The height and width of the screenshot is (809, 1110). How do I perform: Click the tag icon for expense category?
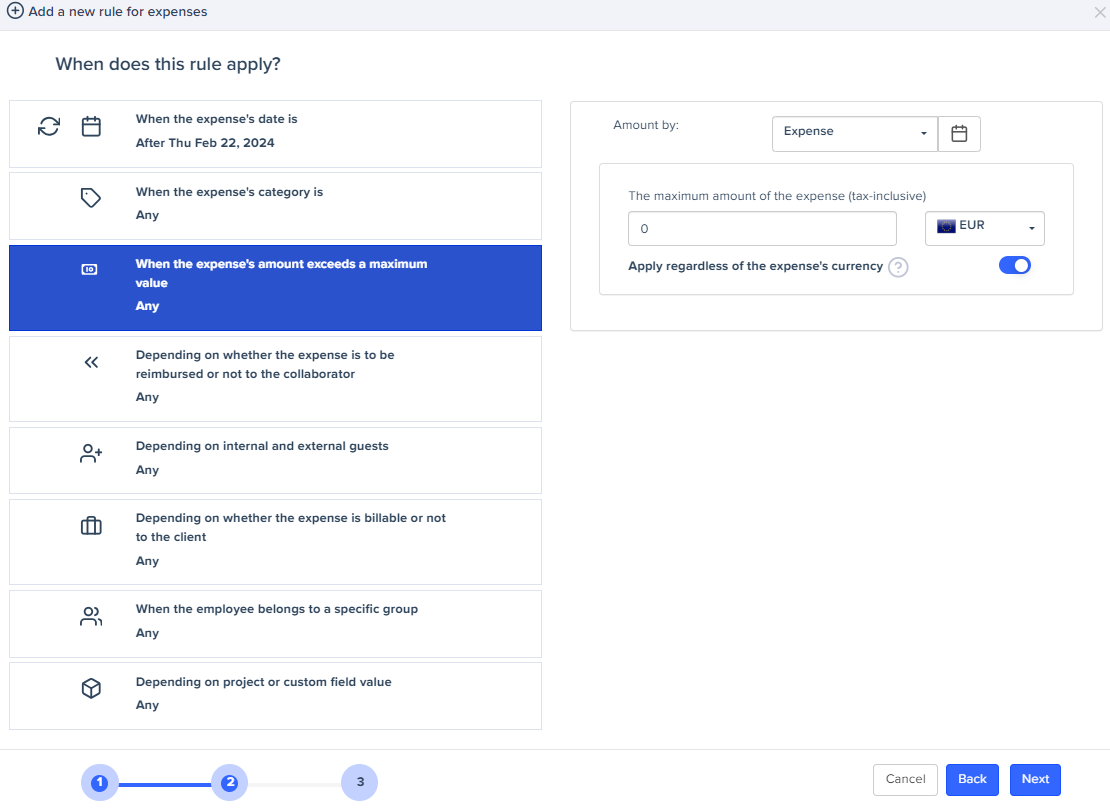coord(91,198)
